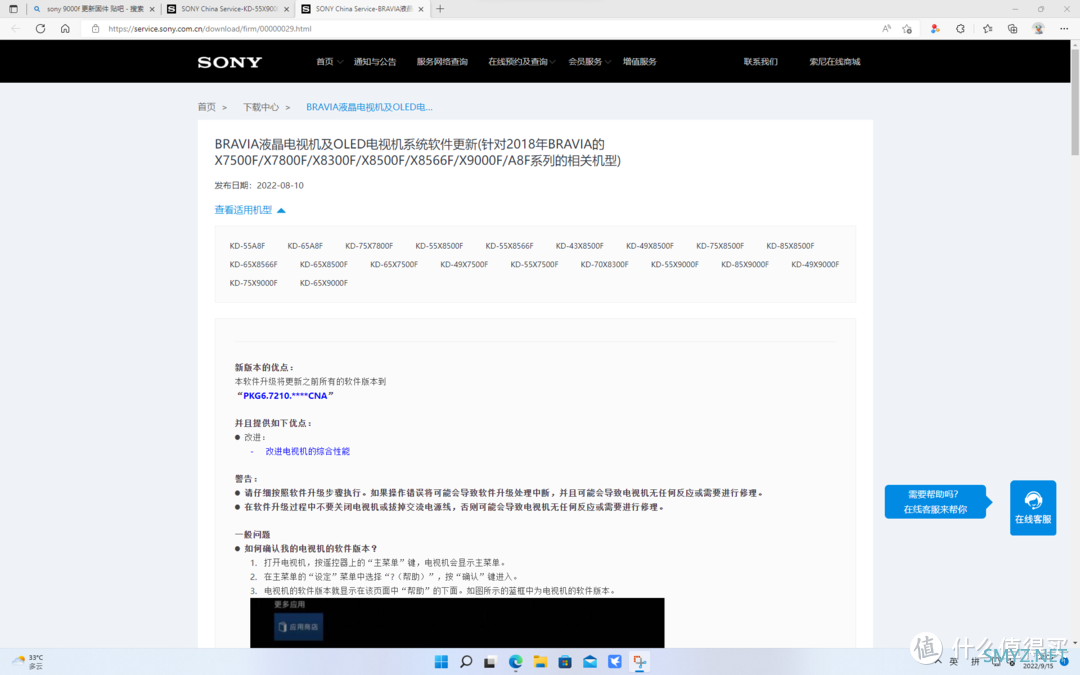Expand the 首页 navigation dropdown

[329, 62]
